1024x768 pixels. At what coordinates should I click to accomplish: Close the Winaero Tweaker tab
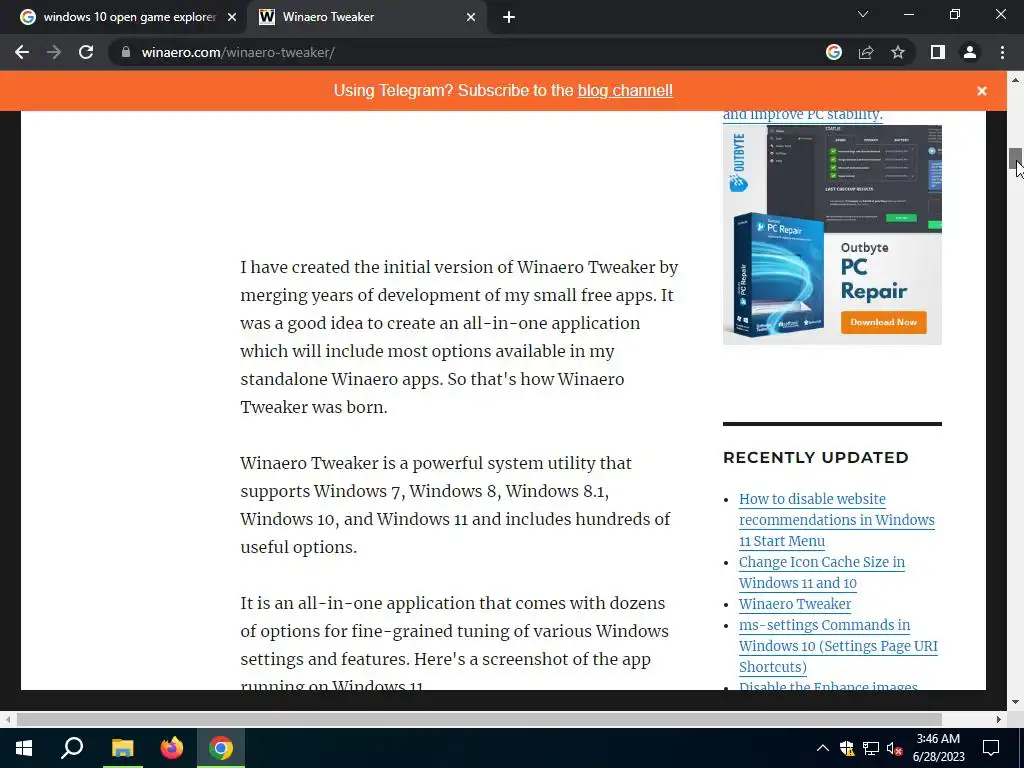coord(471,18)
